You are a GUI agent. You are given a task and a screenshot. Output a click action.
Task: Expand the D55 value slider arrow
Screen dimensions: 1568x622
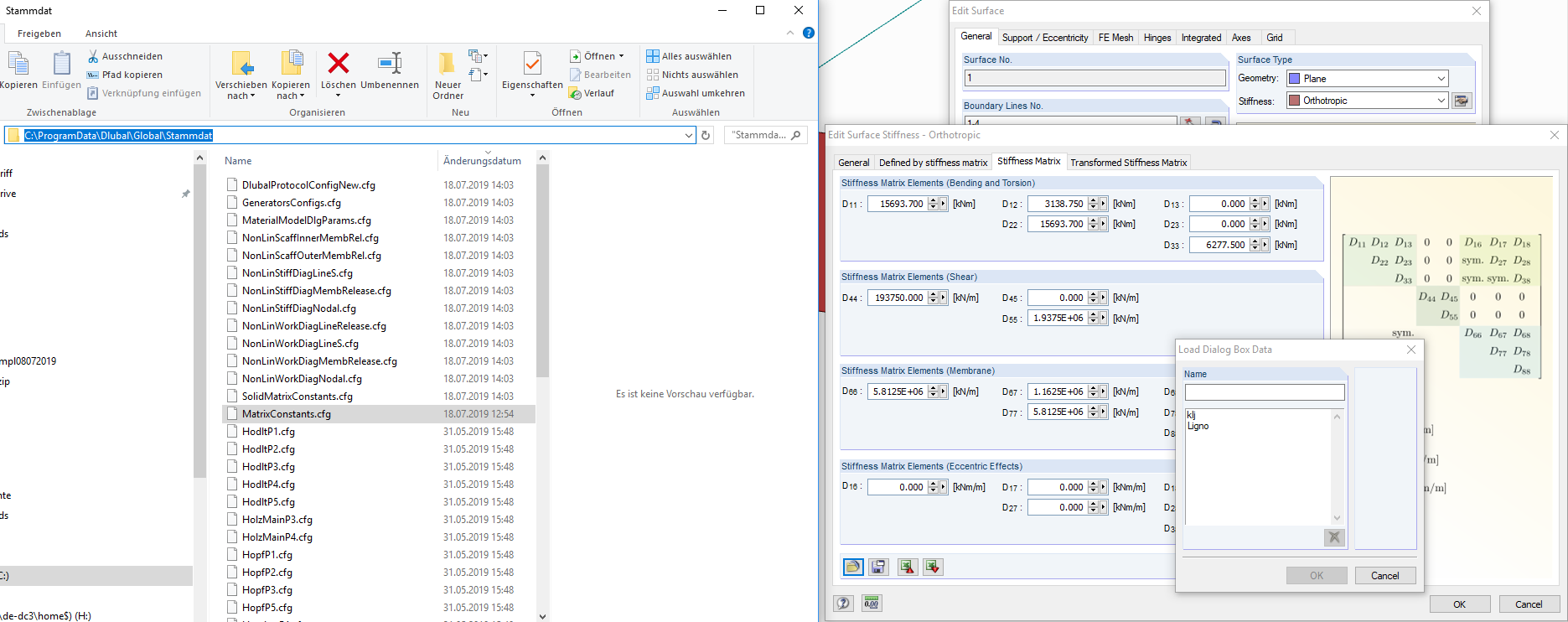[x=1103, y=319]
